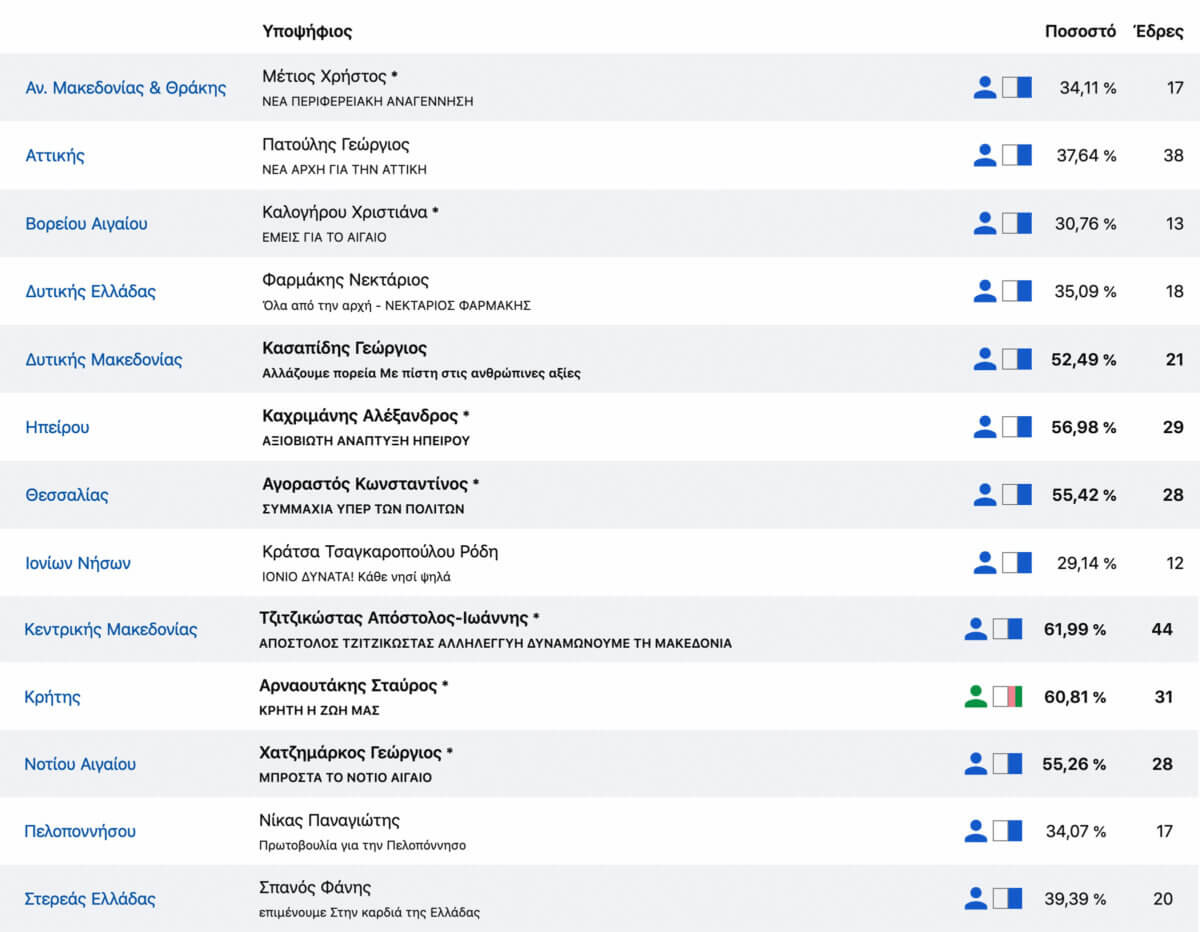Click the party color box in Κεντρικής Μακεδονίας row

(1008, 629)
